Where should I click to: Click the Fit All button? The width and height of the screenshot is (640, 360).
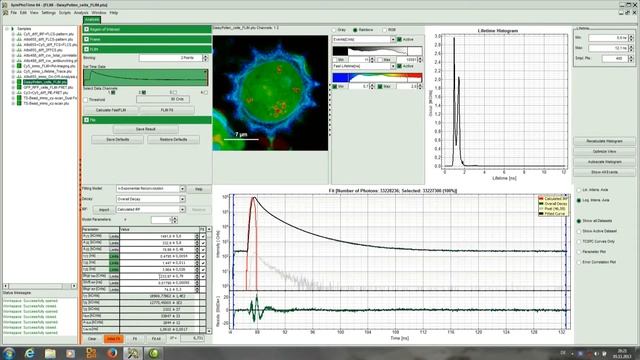(156, 339)
